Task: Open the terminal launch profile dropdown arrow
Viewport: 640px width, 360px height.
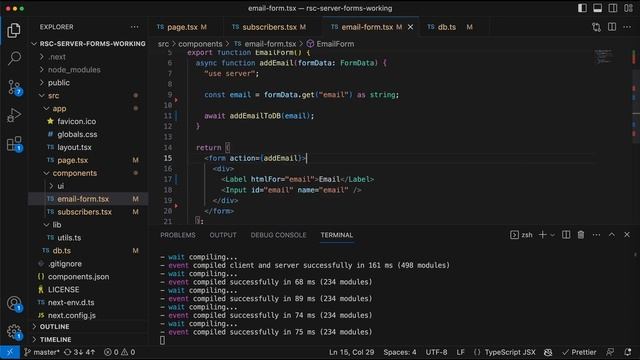Action: coord(552,235)
